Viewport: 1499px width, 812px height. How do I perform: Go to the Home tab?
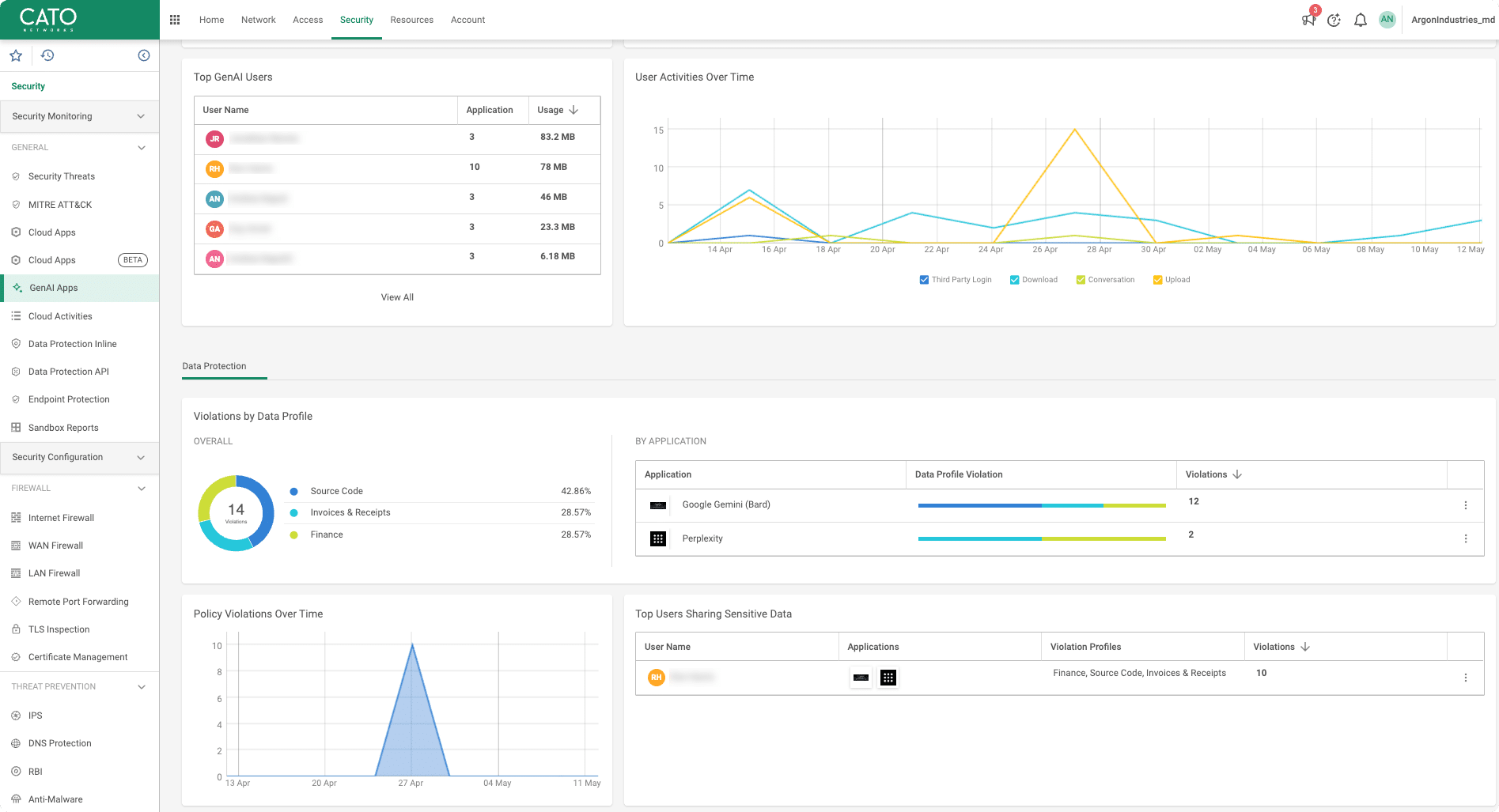(211, 20)
